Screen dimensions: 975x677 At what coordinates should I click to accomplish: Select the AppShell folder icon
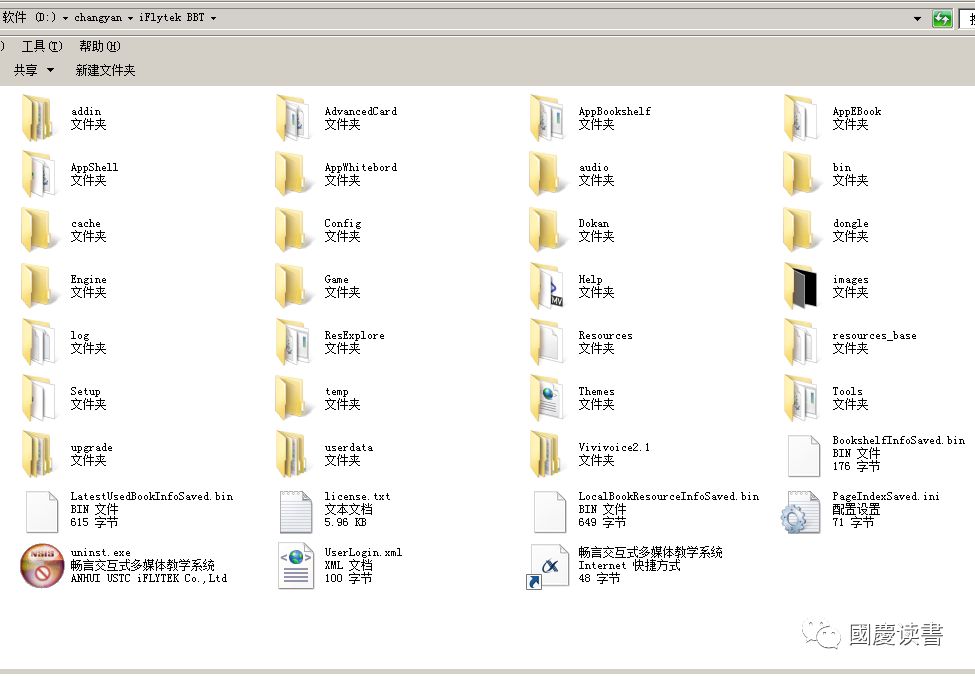tap(39, 173)
